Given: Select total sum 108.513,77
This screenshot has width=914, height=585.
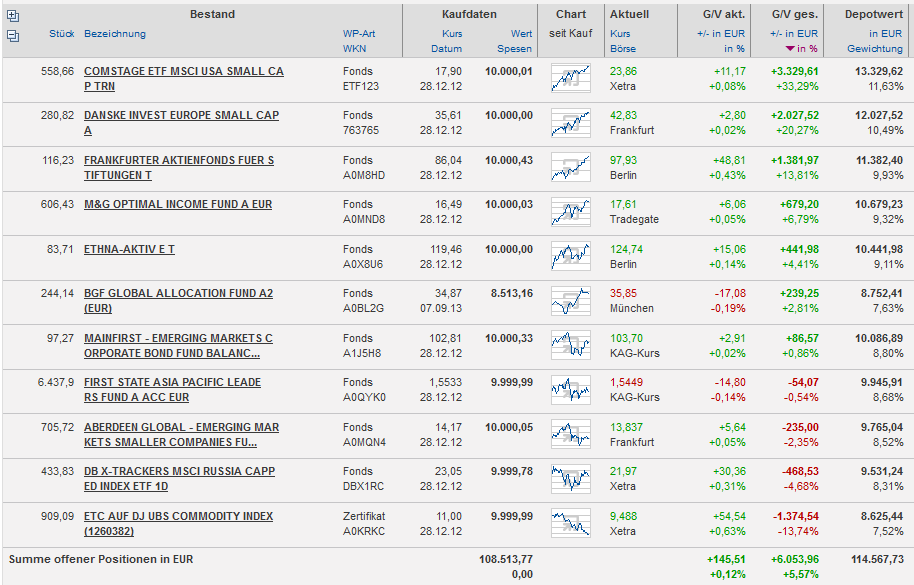Looking at the screenshot, I should pos(506,559).
